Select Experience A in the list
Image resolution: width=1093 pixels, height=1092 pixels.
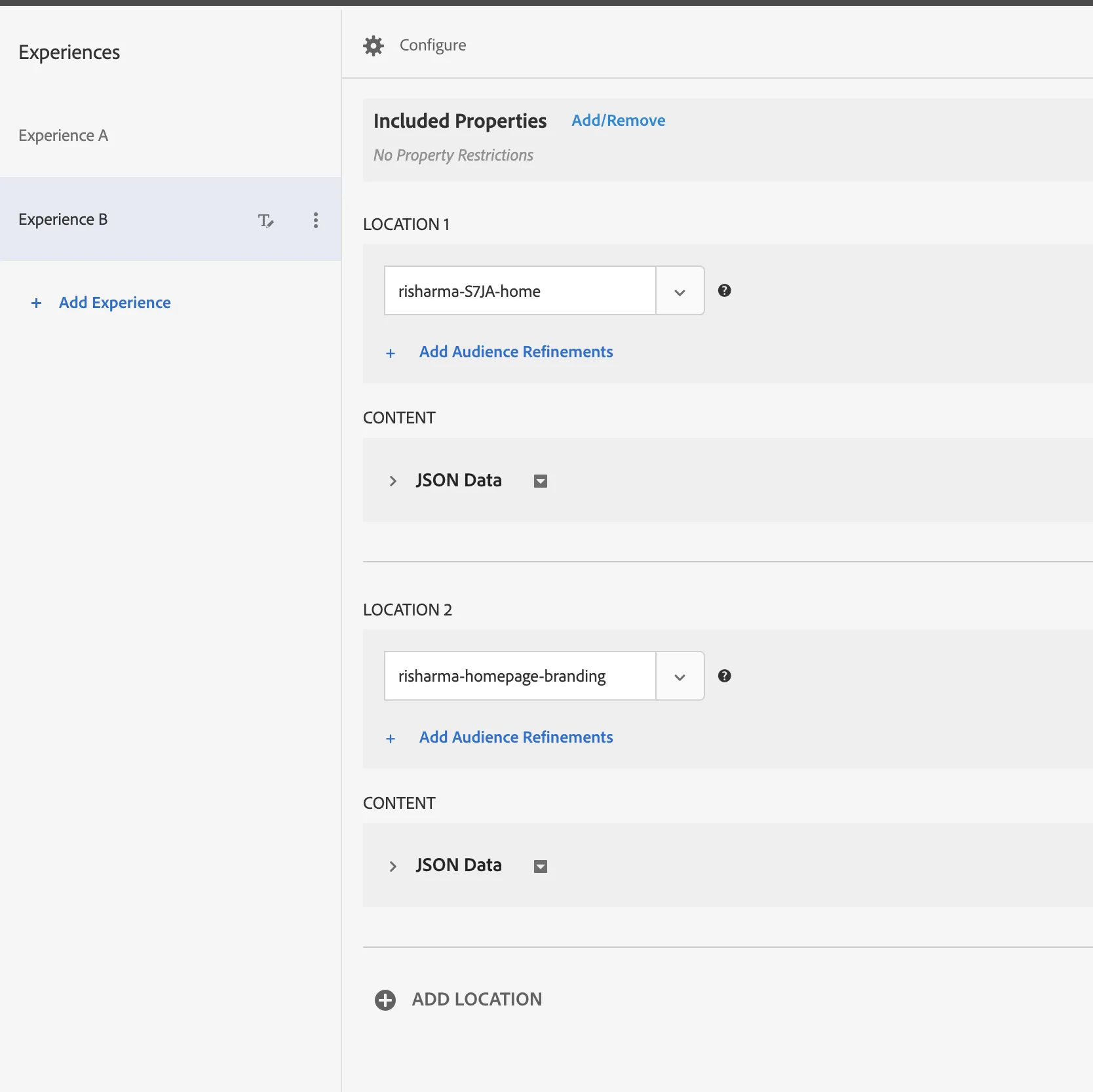point(170,136)
